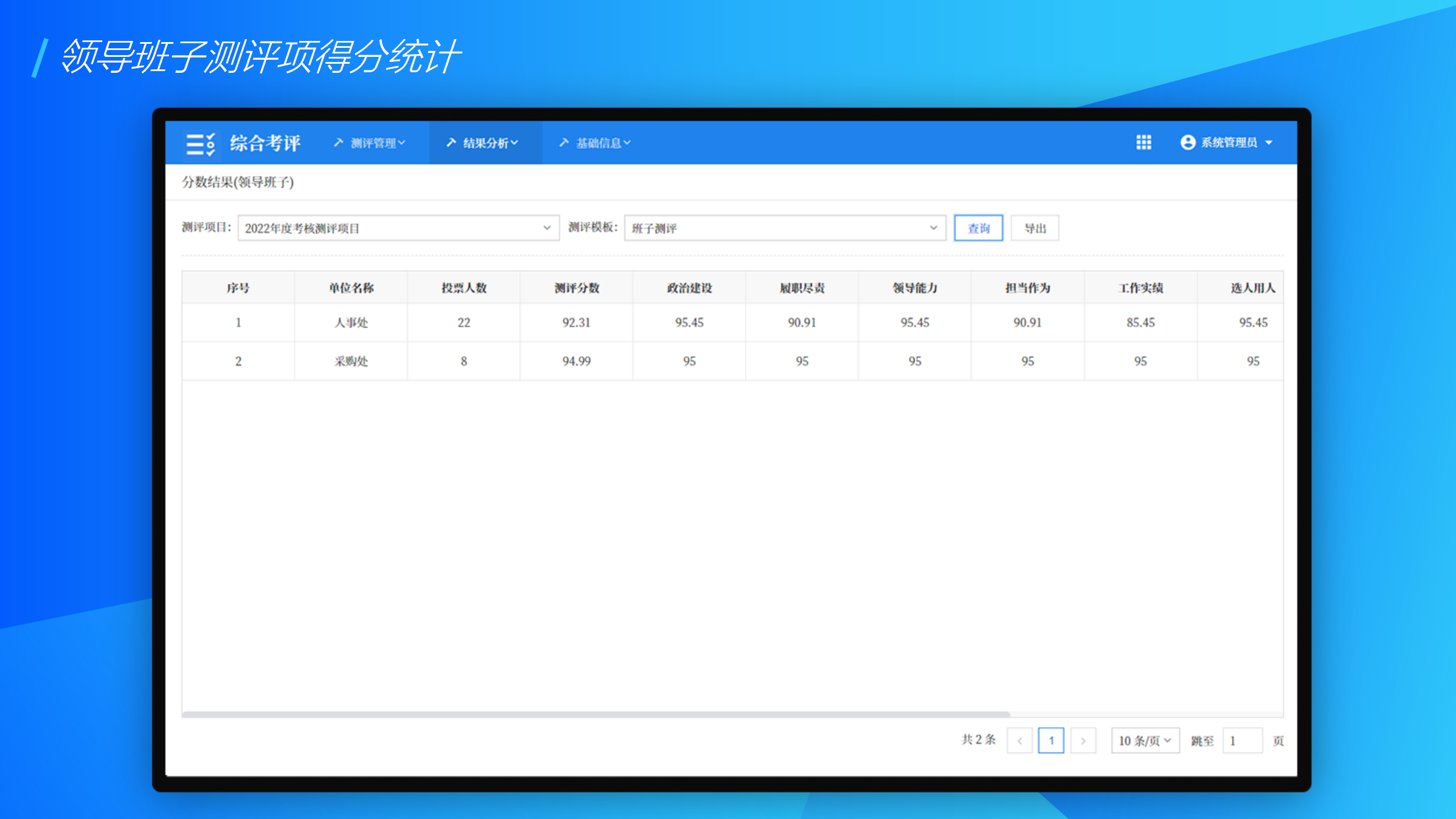Click the 查询 button
The image size is (1456, 819).
click(x=978, y=228)
